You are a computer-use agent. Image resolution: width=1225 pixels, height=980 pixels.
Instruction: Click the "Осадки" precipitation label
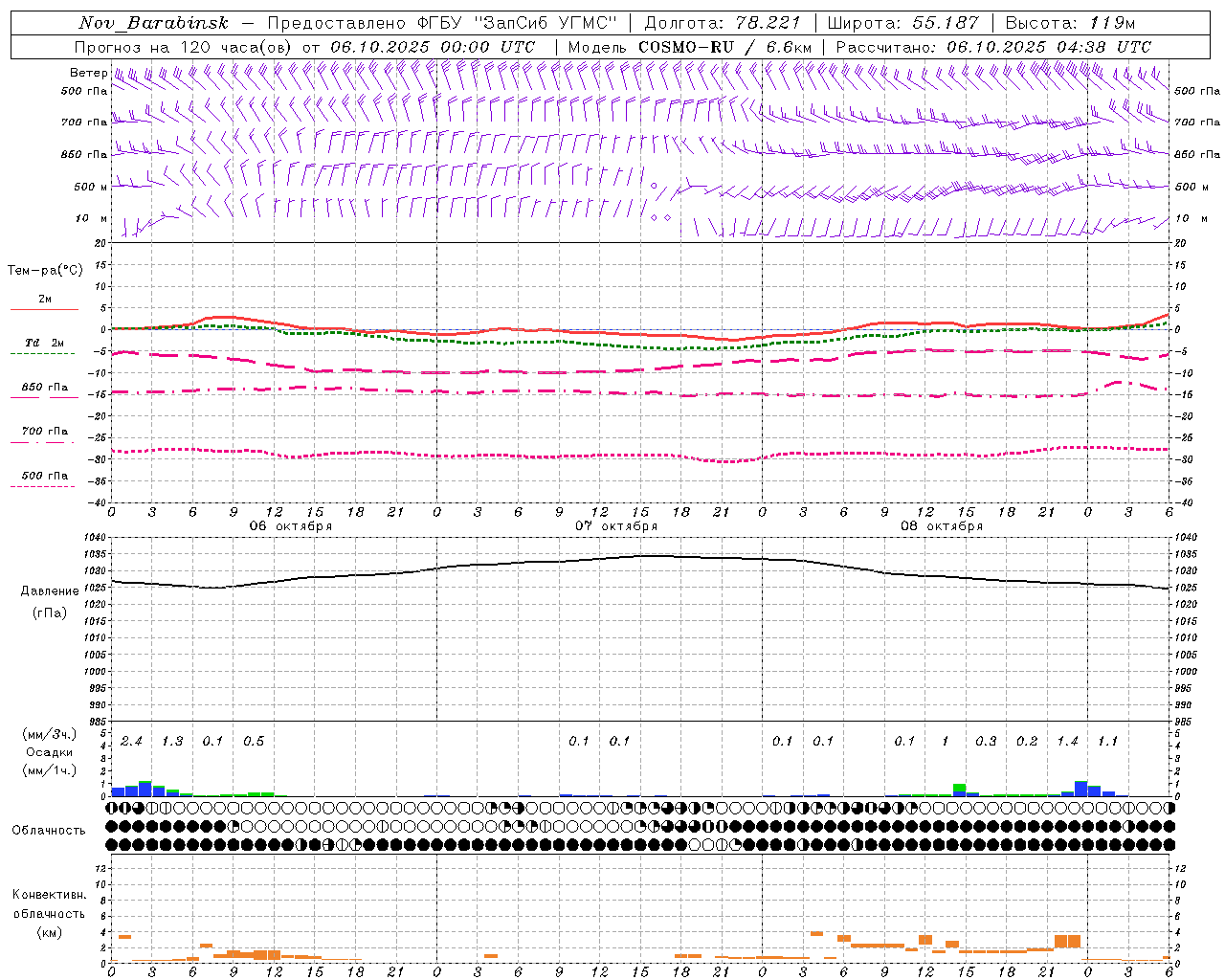pyautogui.click(x=49, y=752)
